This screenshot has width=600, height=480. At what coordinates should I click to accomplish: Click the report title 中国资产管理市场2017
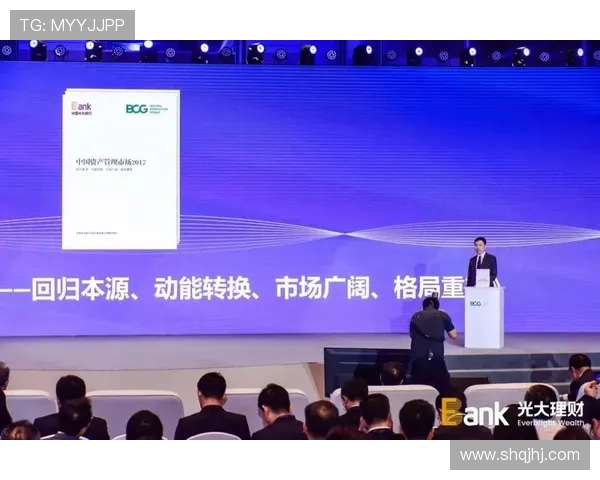tap(110, 160)
